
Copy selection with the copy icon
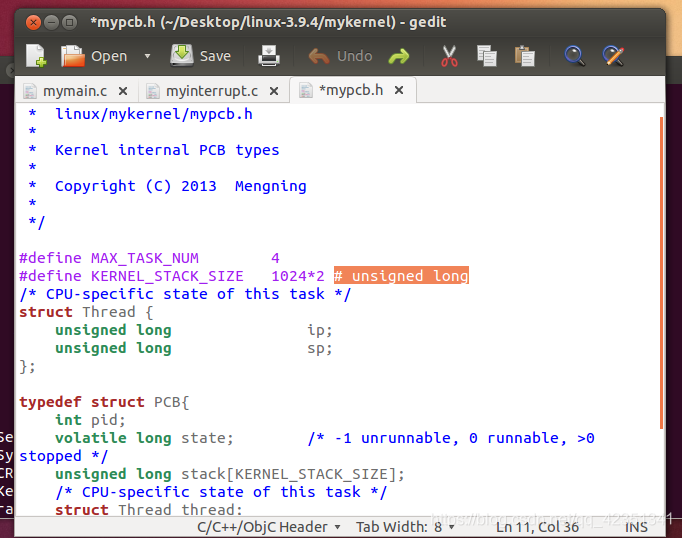point(487,56)
